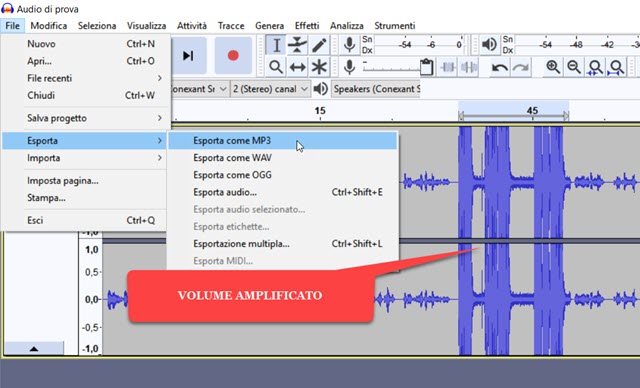Viewport: 640px width, 388px height.
Task: Click the Audacity headphones title bar icon
Action: coord(7,9)
